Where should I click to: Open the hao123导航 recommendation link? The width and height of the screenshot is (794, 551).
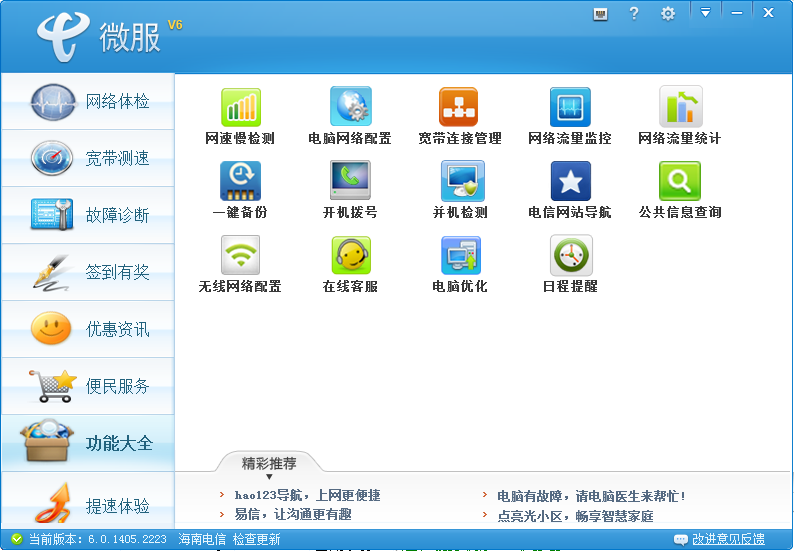click(307, 495)
